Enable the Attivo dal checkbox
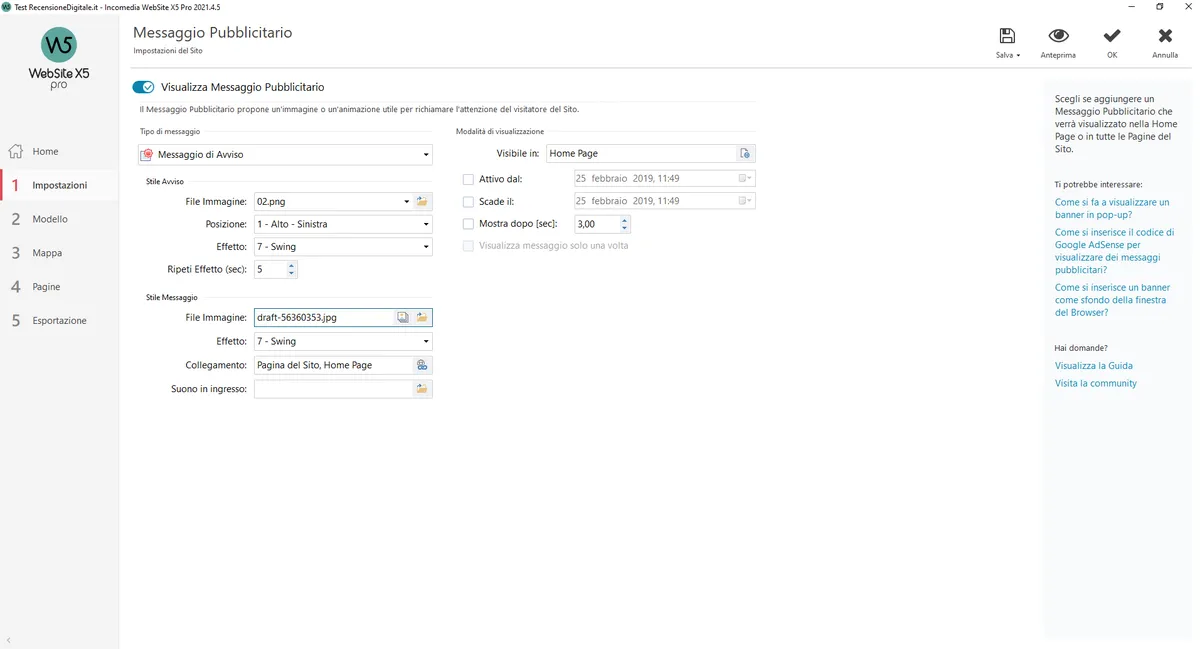This screenshot has height=649, width=1200. (x=468, y=179)
